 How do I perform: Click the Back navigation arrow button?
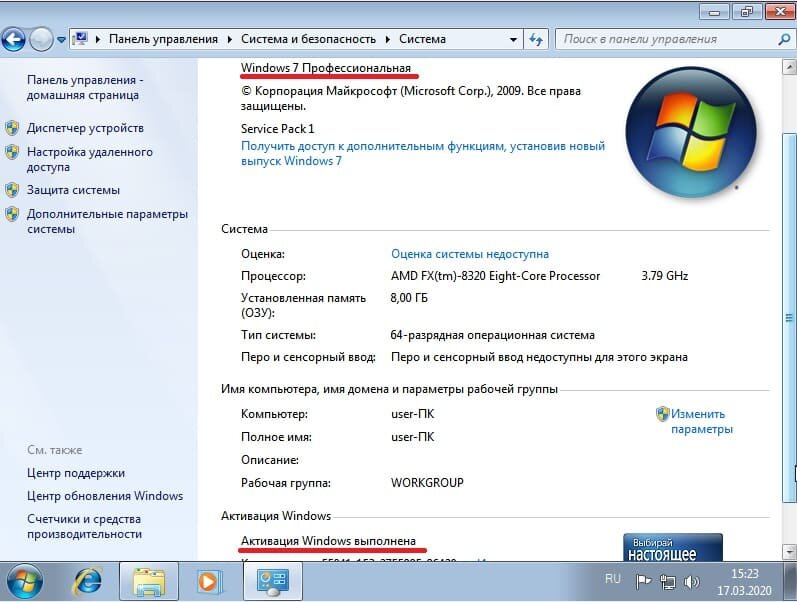point(13,39)
